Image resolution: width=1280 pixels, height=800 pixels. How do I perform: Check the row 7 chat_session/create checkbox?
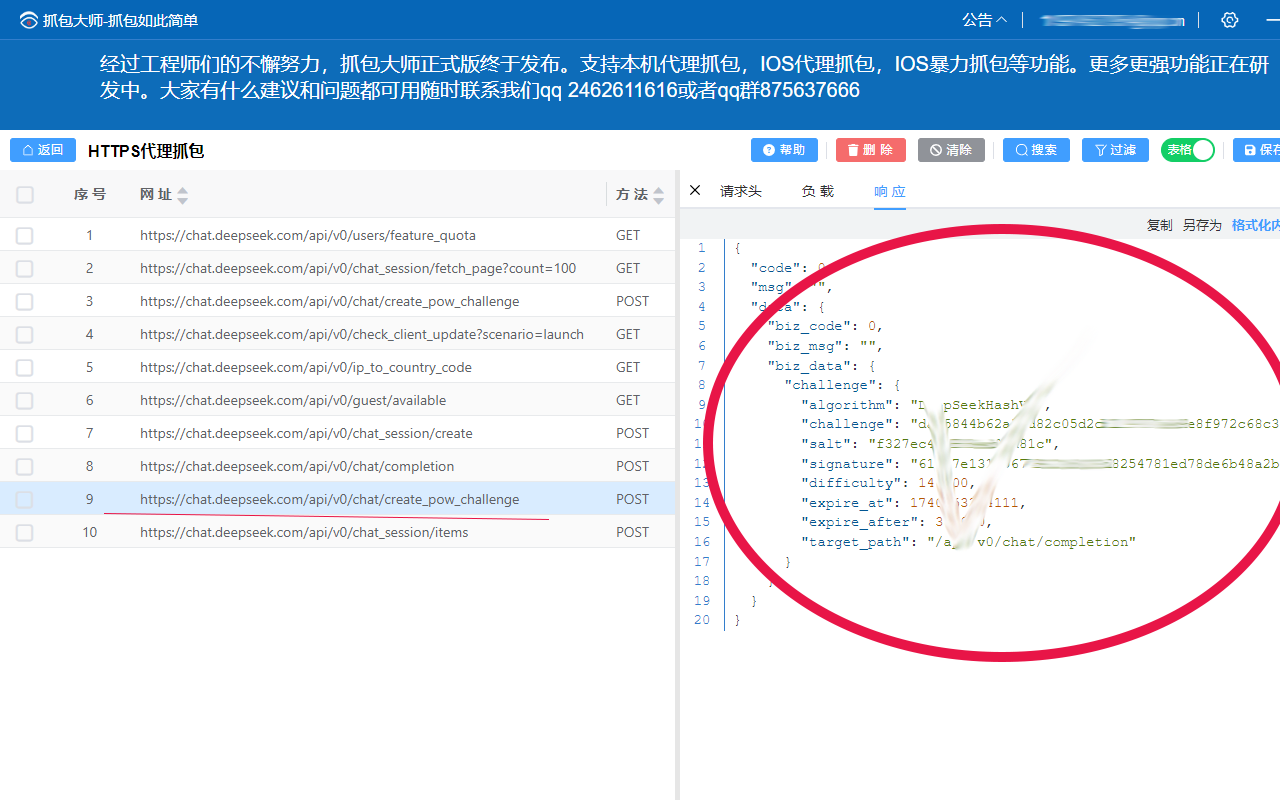[x=25, y=434]
